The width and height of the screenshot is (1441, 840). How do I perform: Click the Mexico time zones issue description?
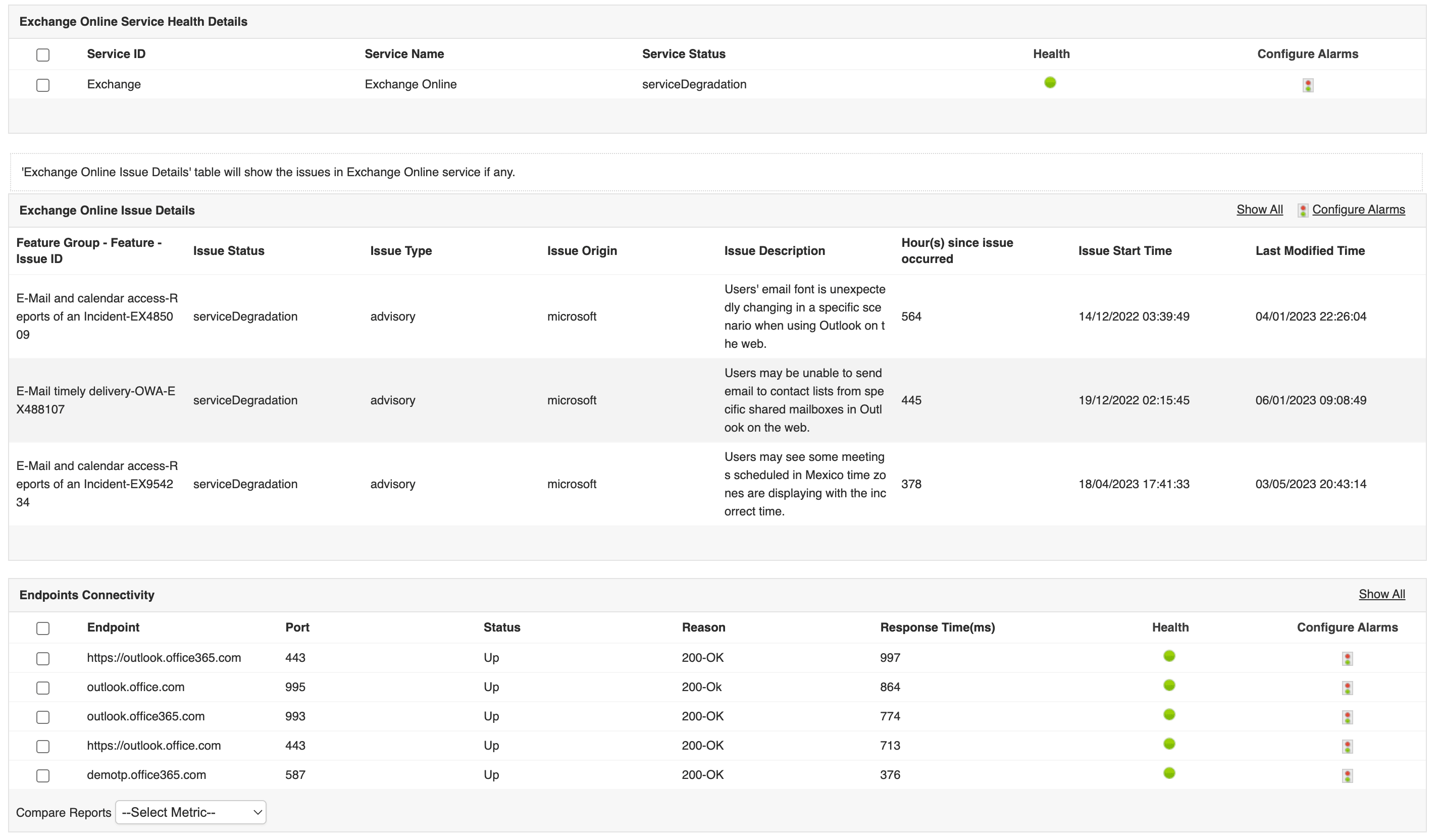click(x=805, y=484)
